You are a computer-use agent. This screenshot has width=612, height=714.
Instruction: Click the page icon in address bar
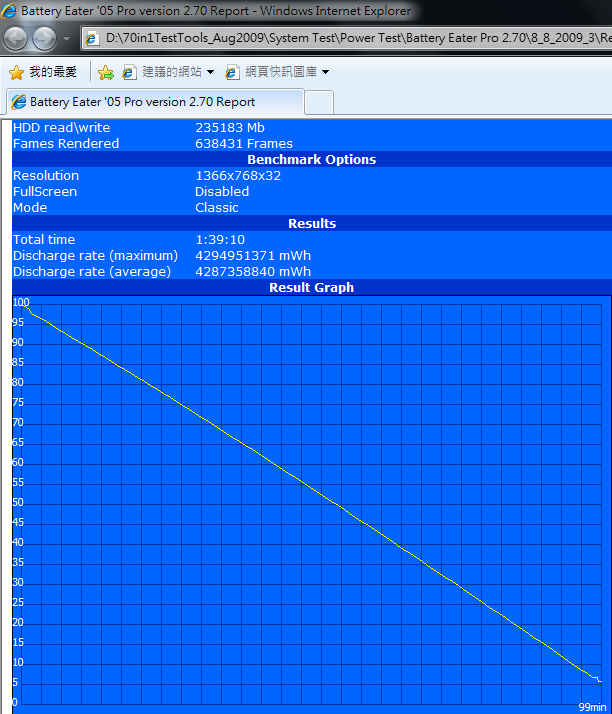(x=92, y=39)
